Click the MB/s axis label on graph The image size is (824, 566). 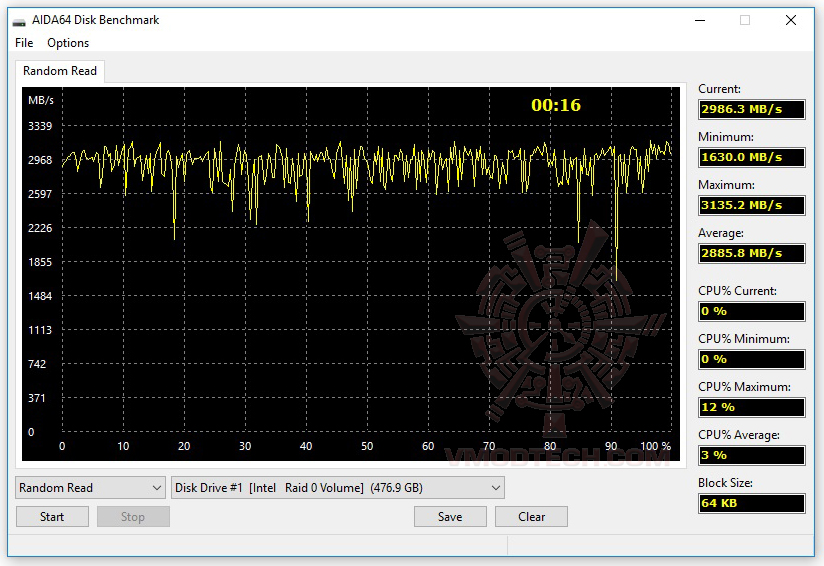pyautogui.click(x=40, y=100)
